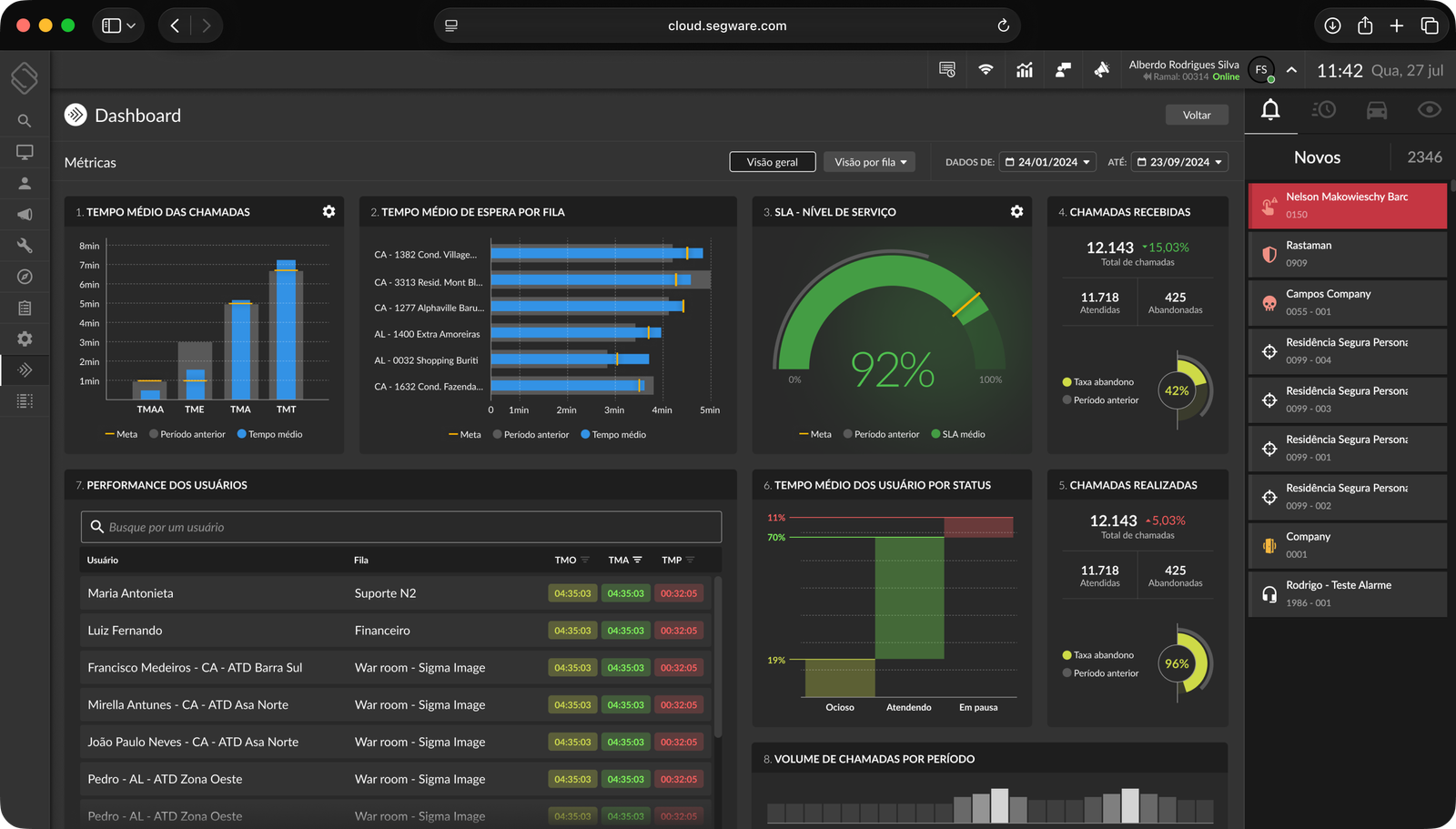Select the Visão geral button

[x=772, y=162]
